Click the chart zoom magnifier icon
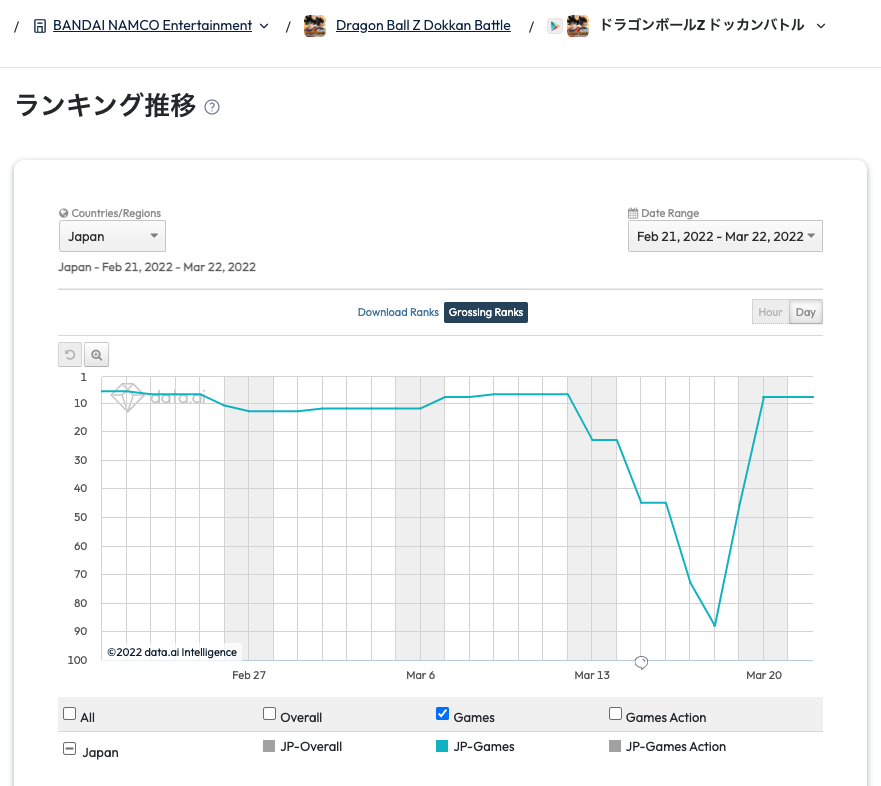The height and width of the screenshot is (786, 881). [97, 355]
